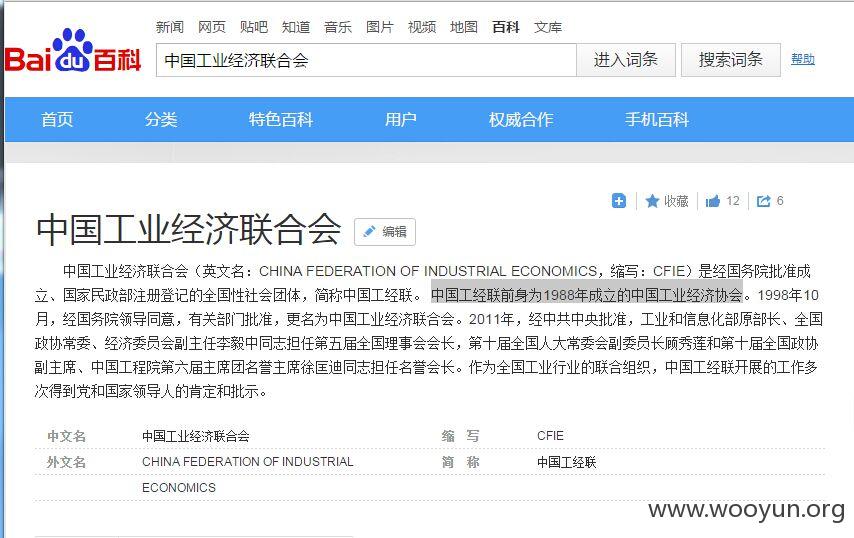This screenshot has height=538, width=854.
Task: Click the highlighted sentence about 1988年
Action: 587,295
